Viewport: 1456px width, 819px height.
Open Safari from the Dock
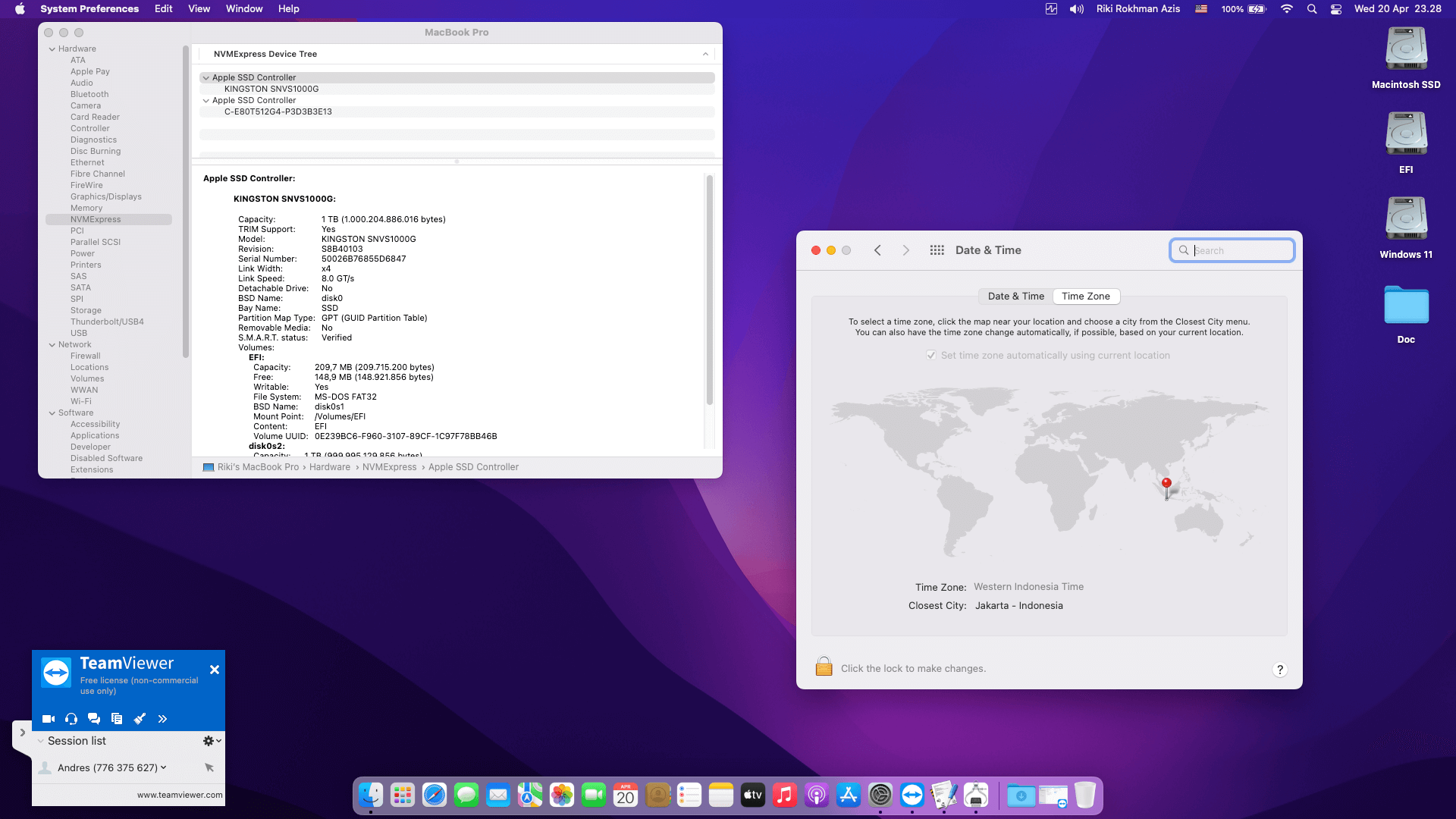[435, 795]
